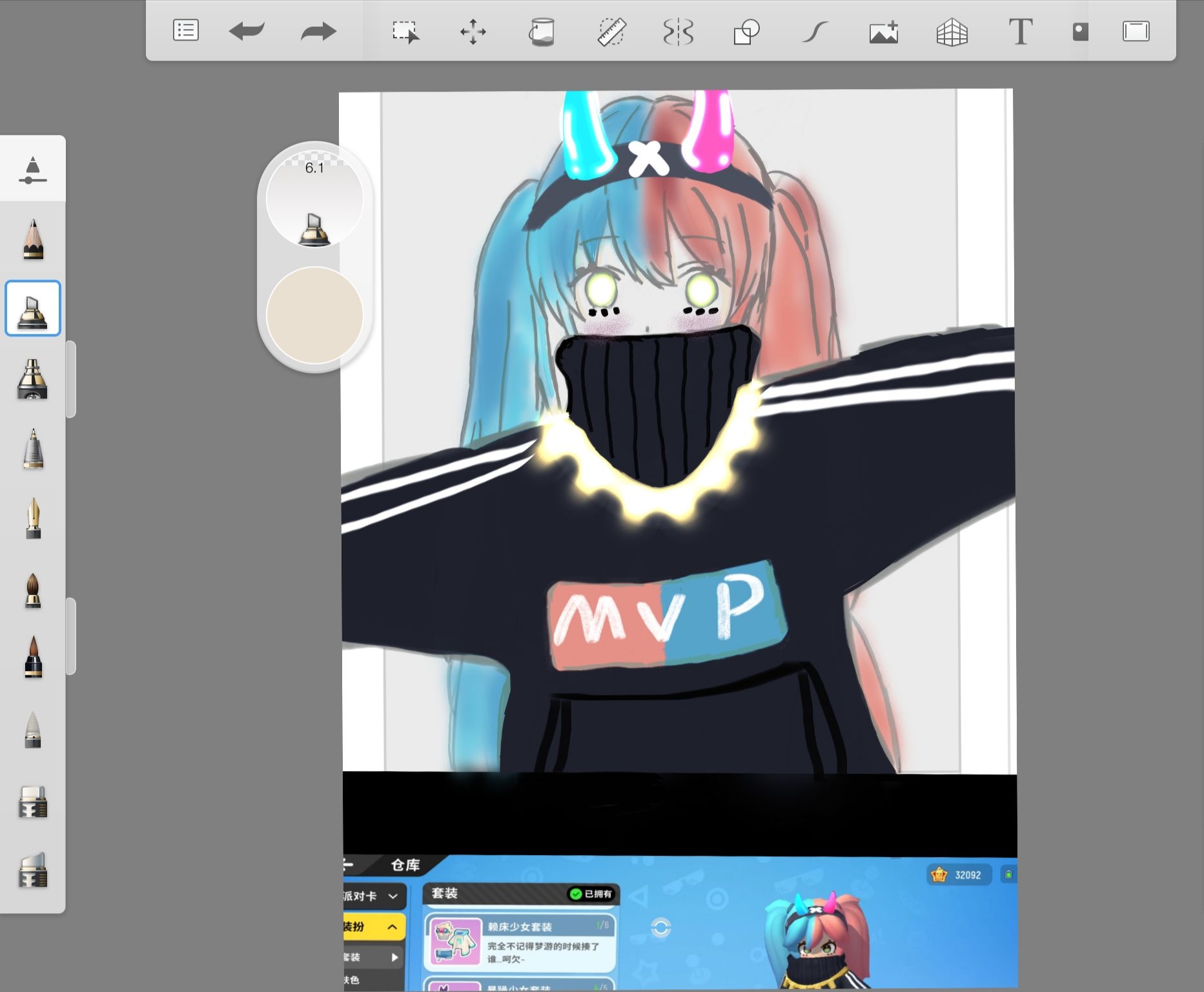
Task: Open brush properties at palette top
Action: click(x=33, y=170)
